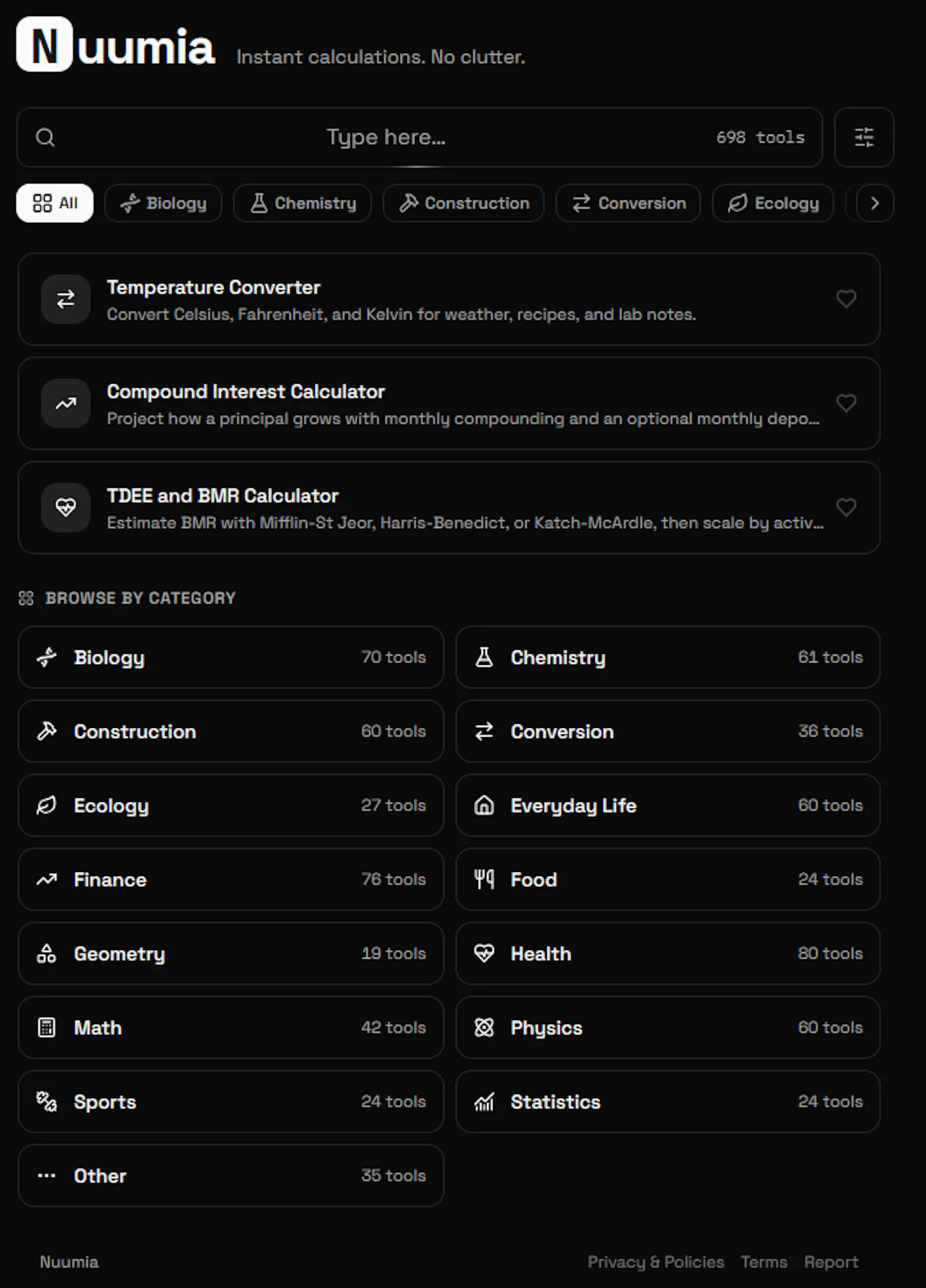Image resolution: width=926 pixels, height=1288 pixels.
Task: Open the Geometry category
Action: pos(231,954)
